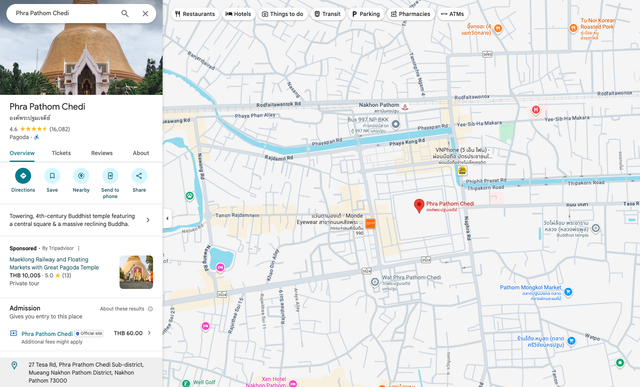Viewport: 640px width, 387px height.
Task: Open Tu-Noi Korean Roasted Pork marker
Action: point(573,28)
